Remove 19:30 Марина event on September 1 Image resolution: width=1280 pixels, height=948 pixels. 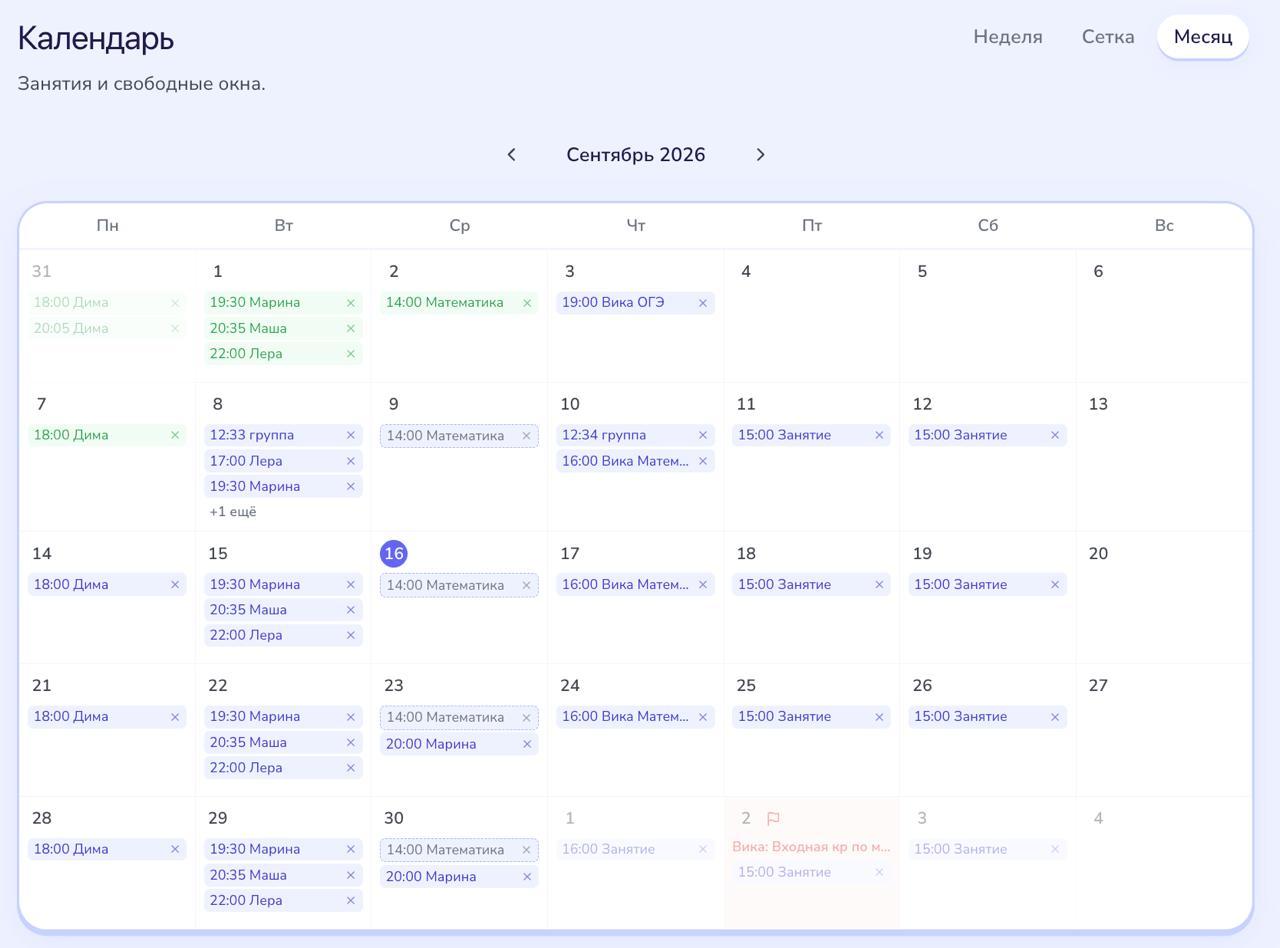point(351,303)
